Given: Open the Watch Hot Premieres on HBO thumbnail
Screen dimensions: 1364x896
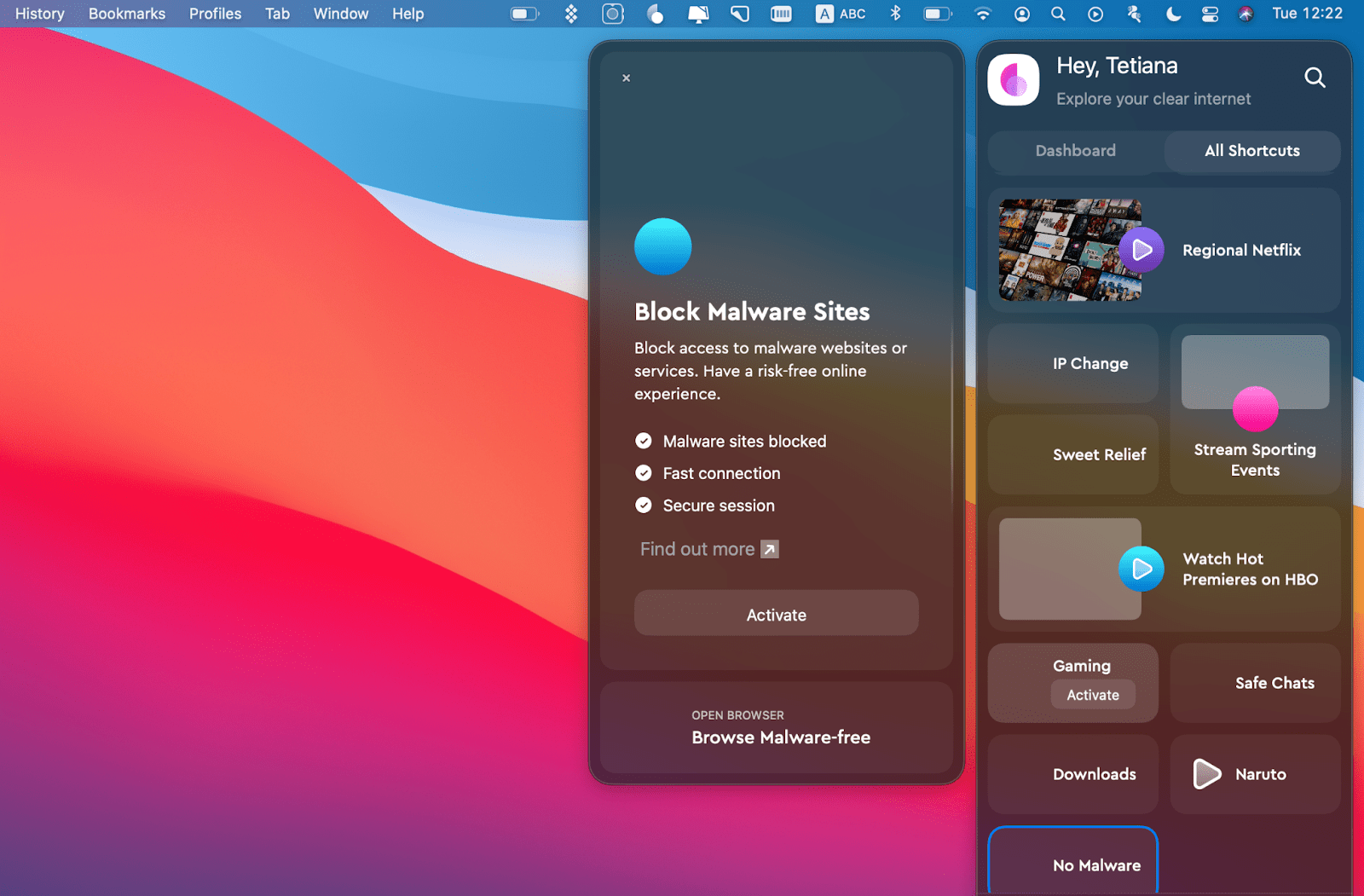Looking at the screenshot, I should 1070,569.
